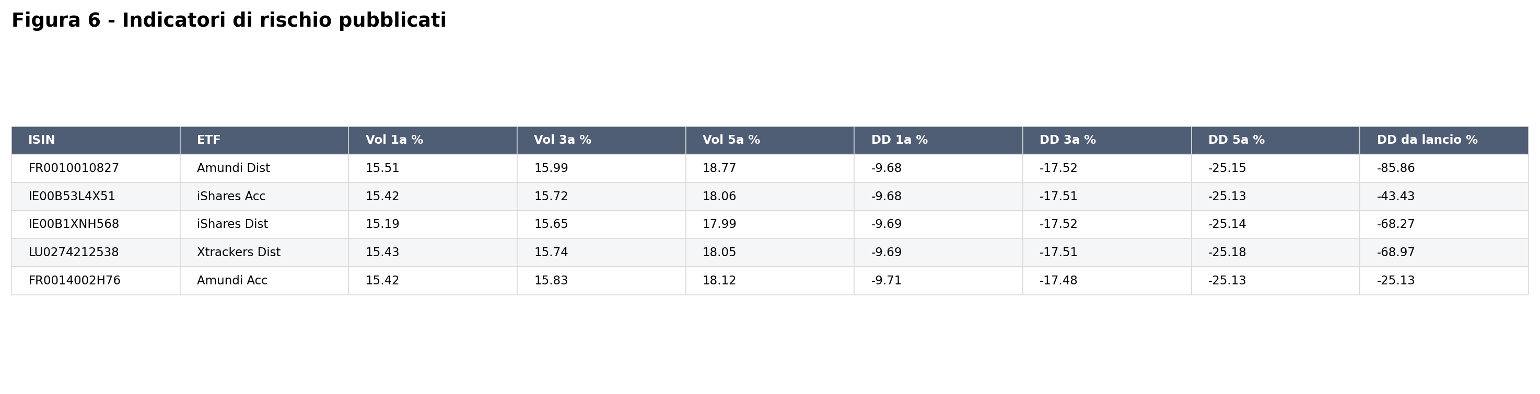Click the Xtrackers Dist ETF cell
The image size is (1540, 394).
click(264, 252)
